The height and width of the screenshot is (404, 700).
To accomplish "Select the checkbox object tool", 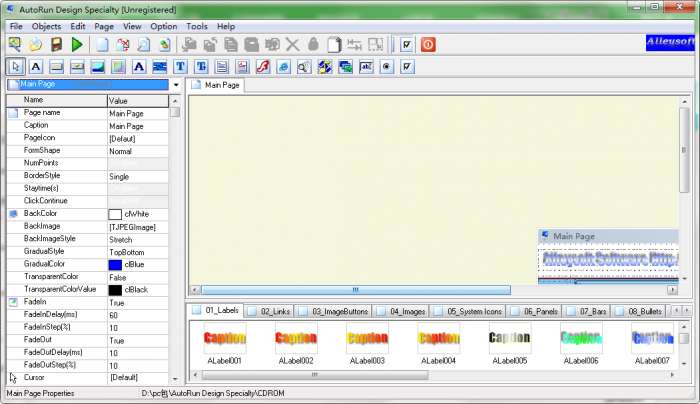I will pos(407,67).
